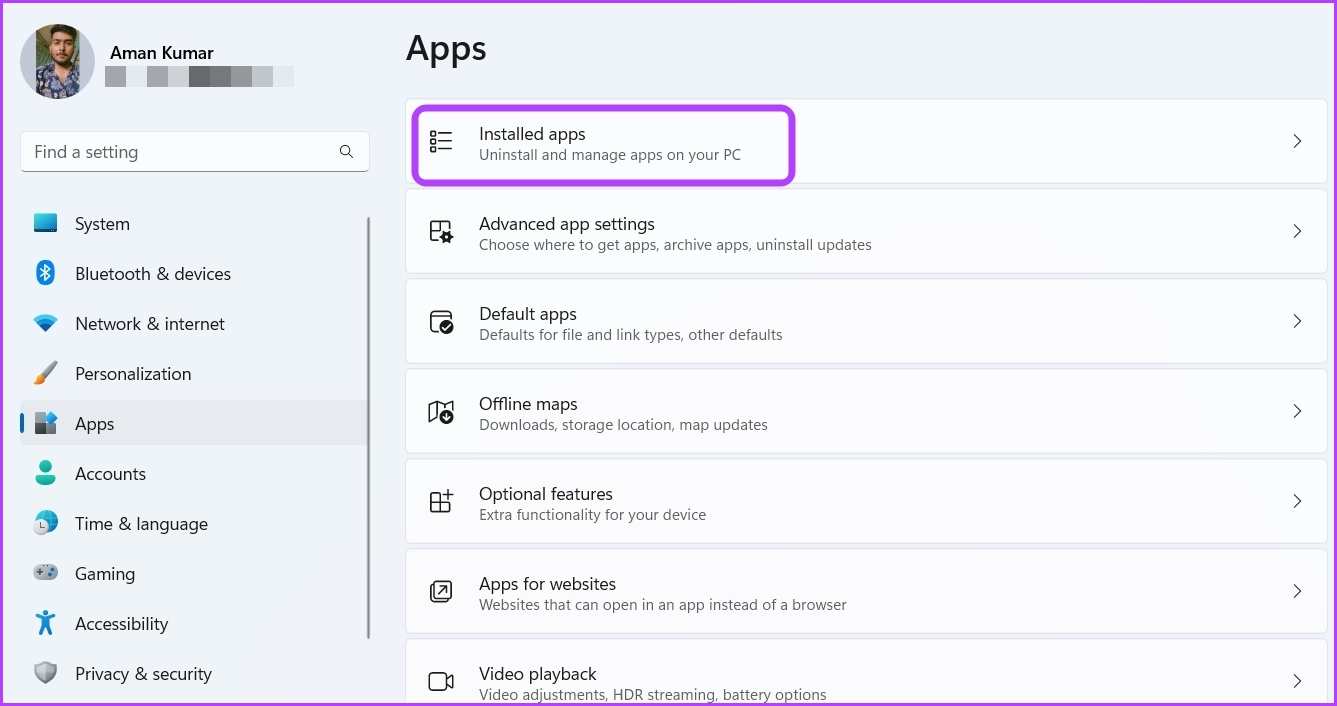Click the Find a setting search box

pyautogui.click(x=180, y=152)
